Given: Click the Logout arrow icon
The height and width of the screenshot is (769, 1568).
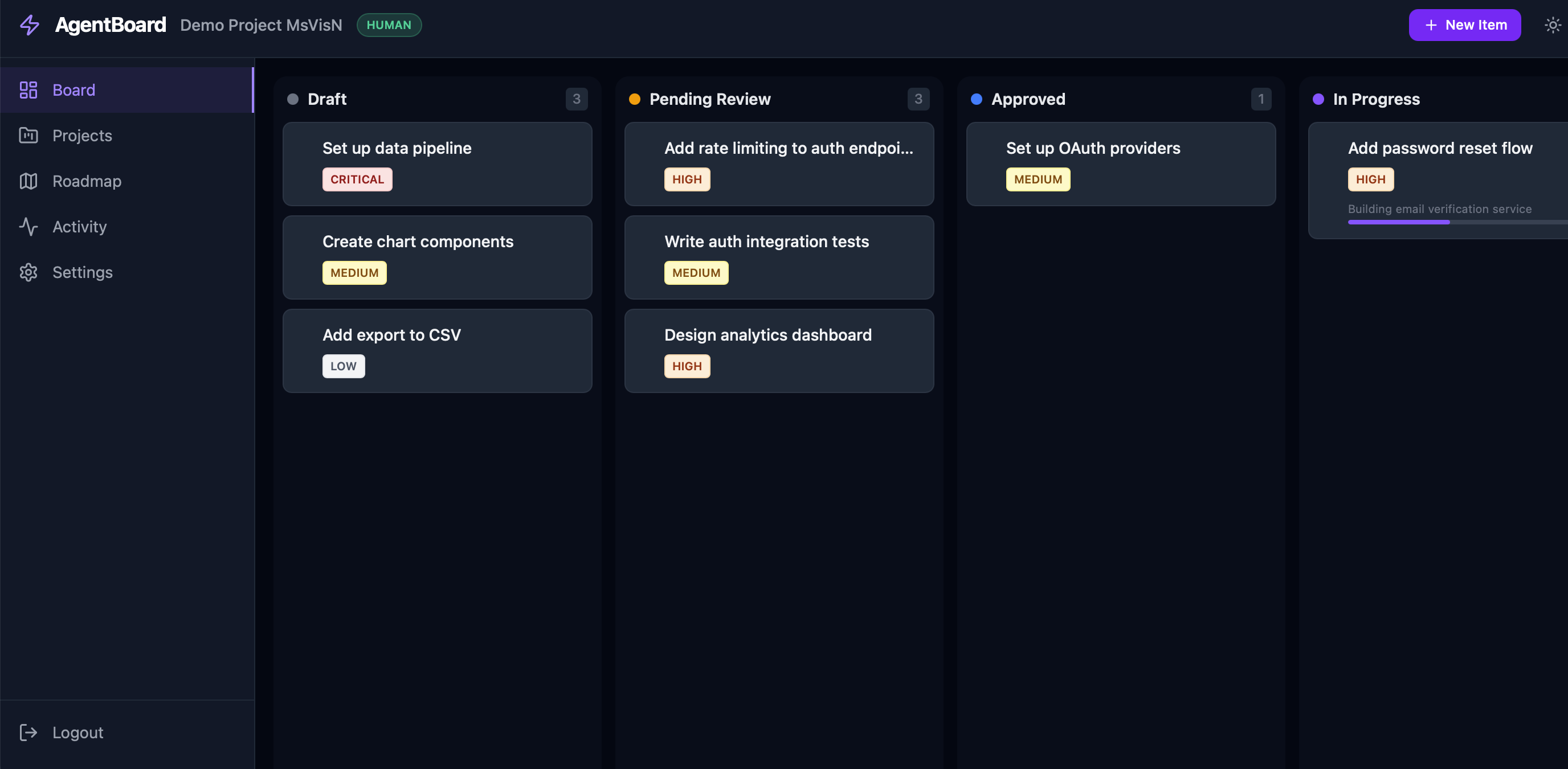Looking at the screenshot, I should (x=28, y=733).
